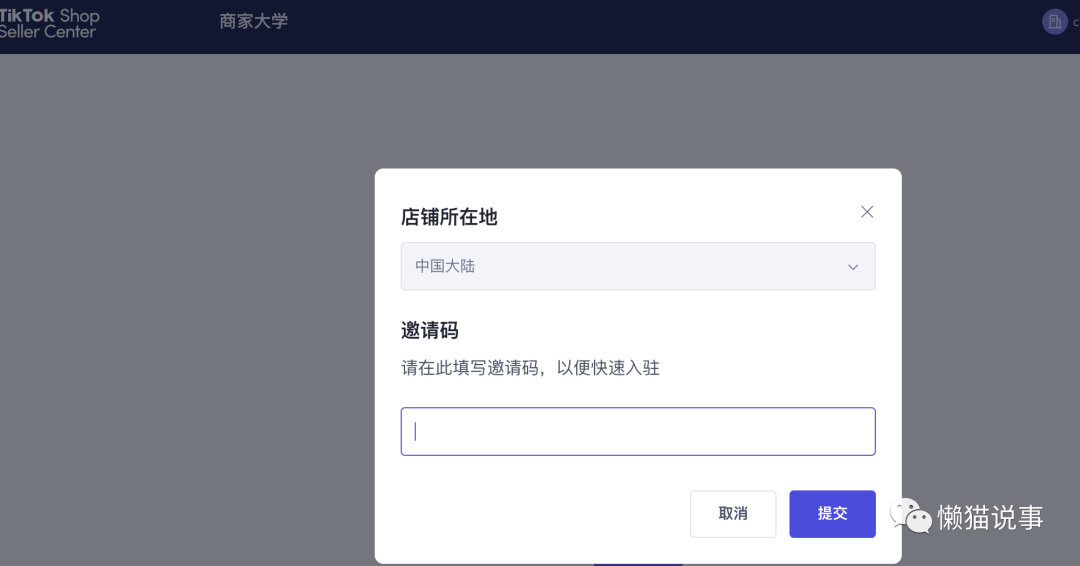Screen dimensions: 1080x566
Task: Close the 店铺所在地 dialog with X
Action: 866,212
